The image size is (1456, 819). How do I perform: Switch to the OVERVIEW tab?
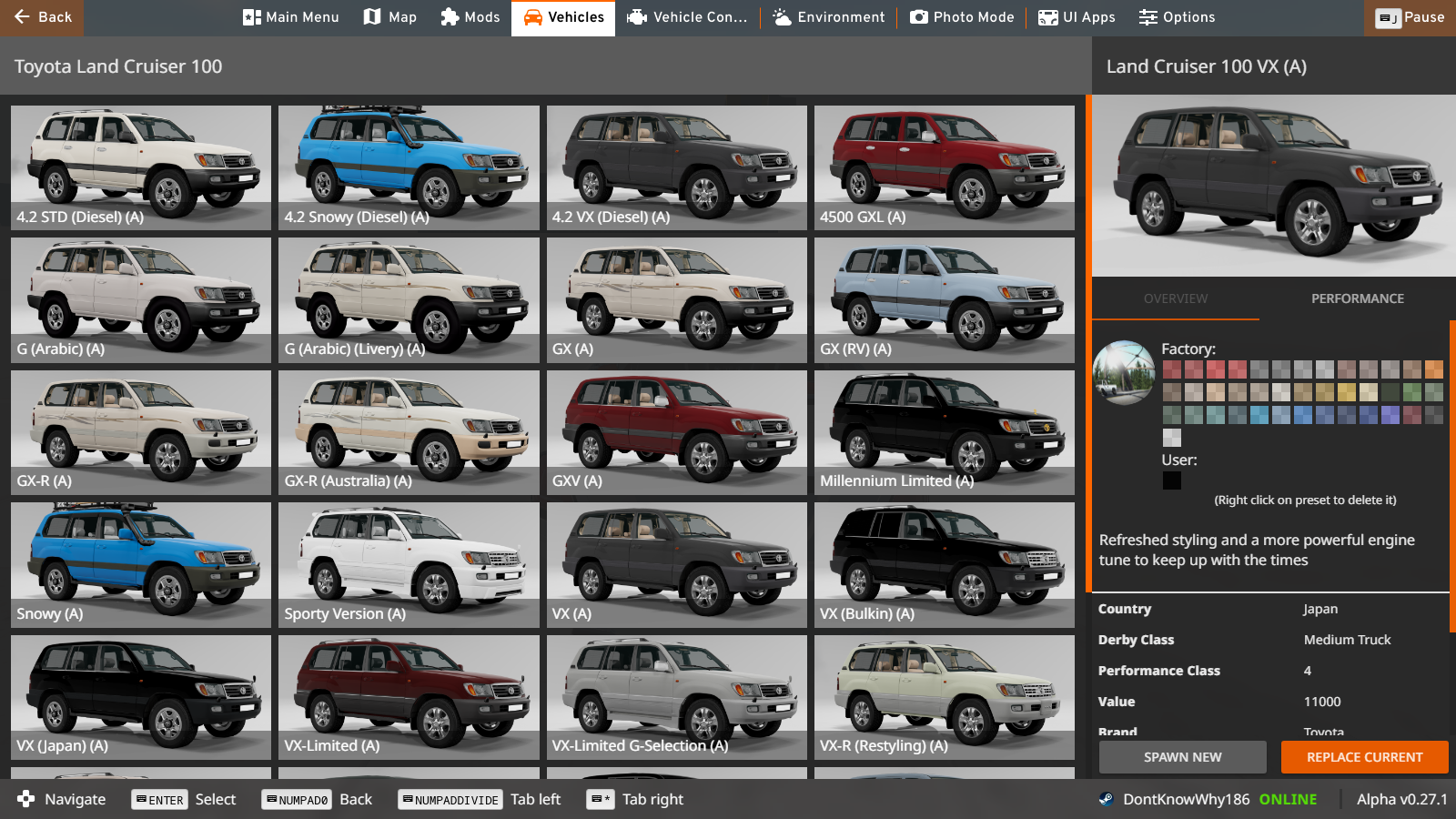pos(1176,298)
